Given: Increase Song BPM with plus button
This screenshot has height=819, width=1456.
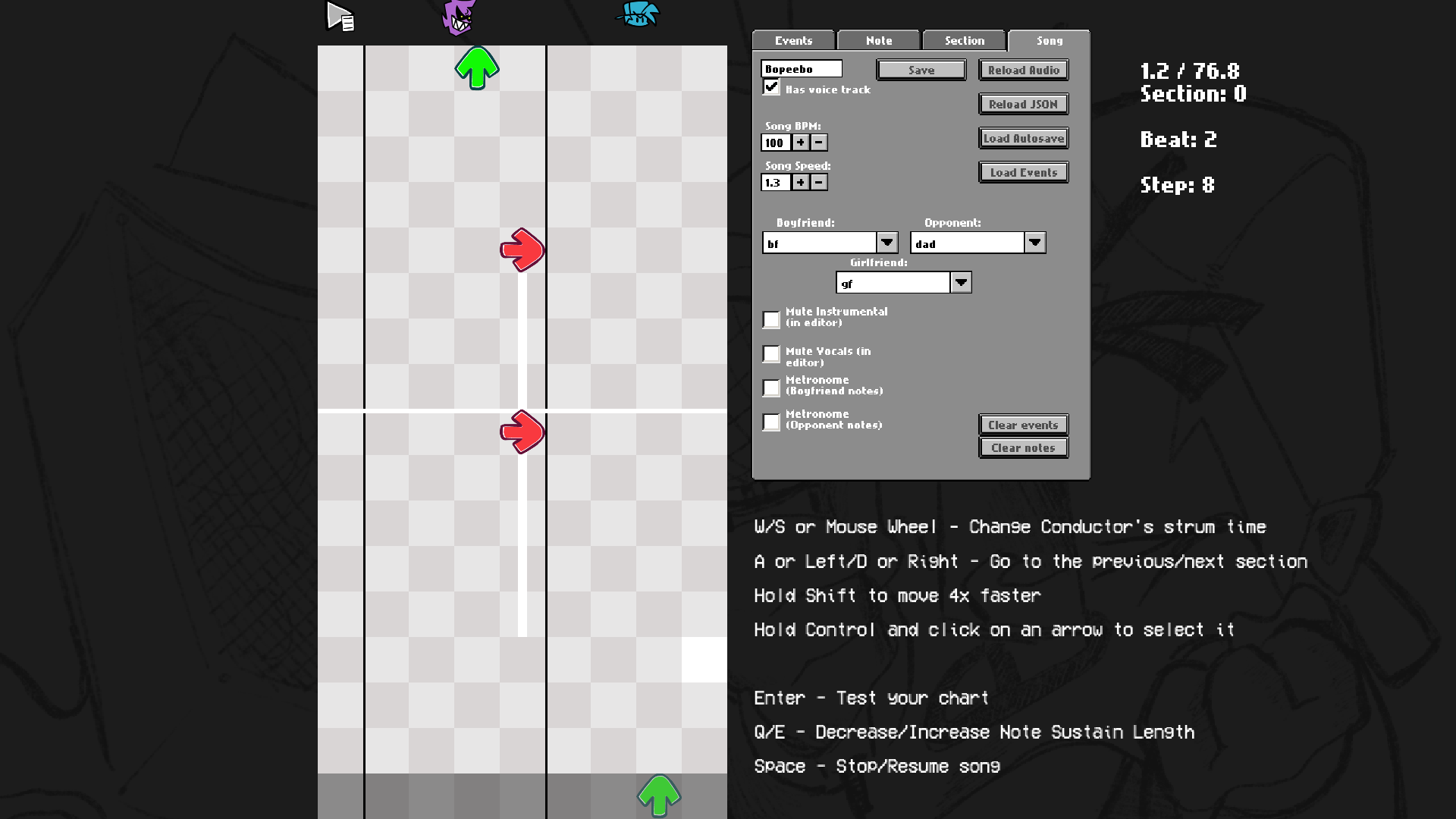Looking at the screenshot, I should click(801, 143).
